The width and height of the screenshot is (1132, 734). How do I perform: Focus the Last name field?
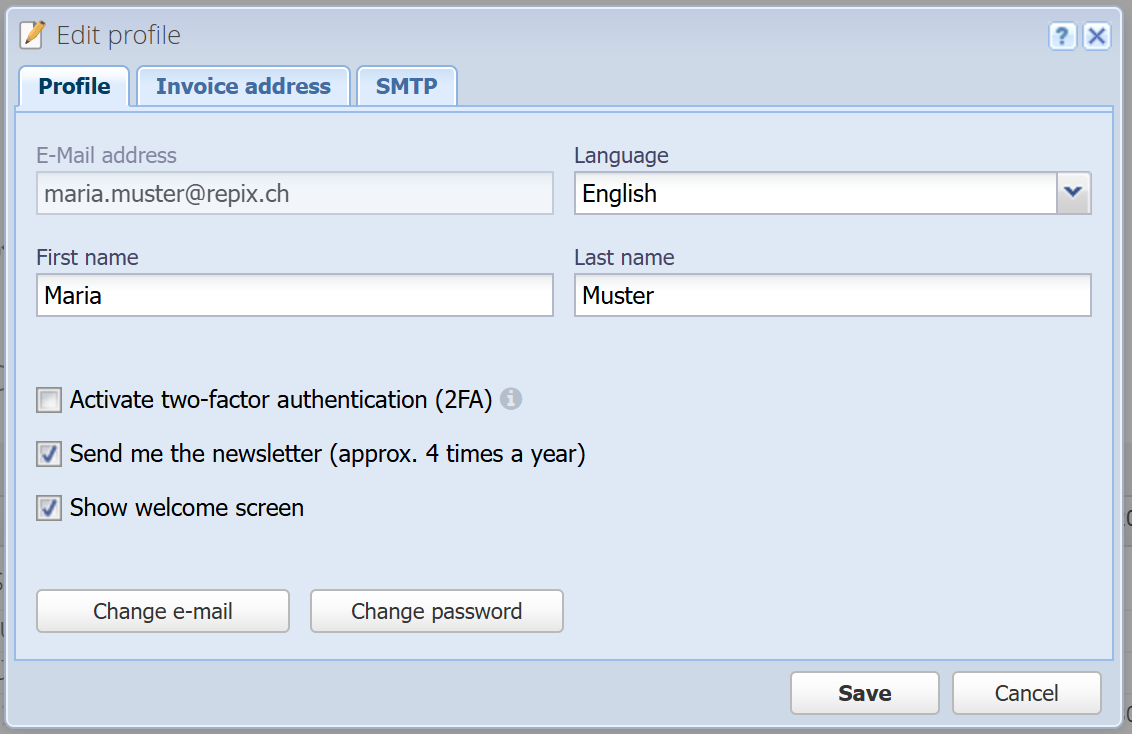pyautogui.click(x=832, y=295)
